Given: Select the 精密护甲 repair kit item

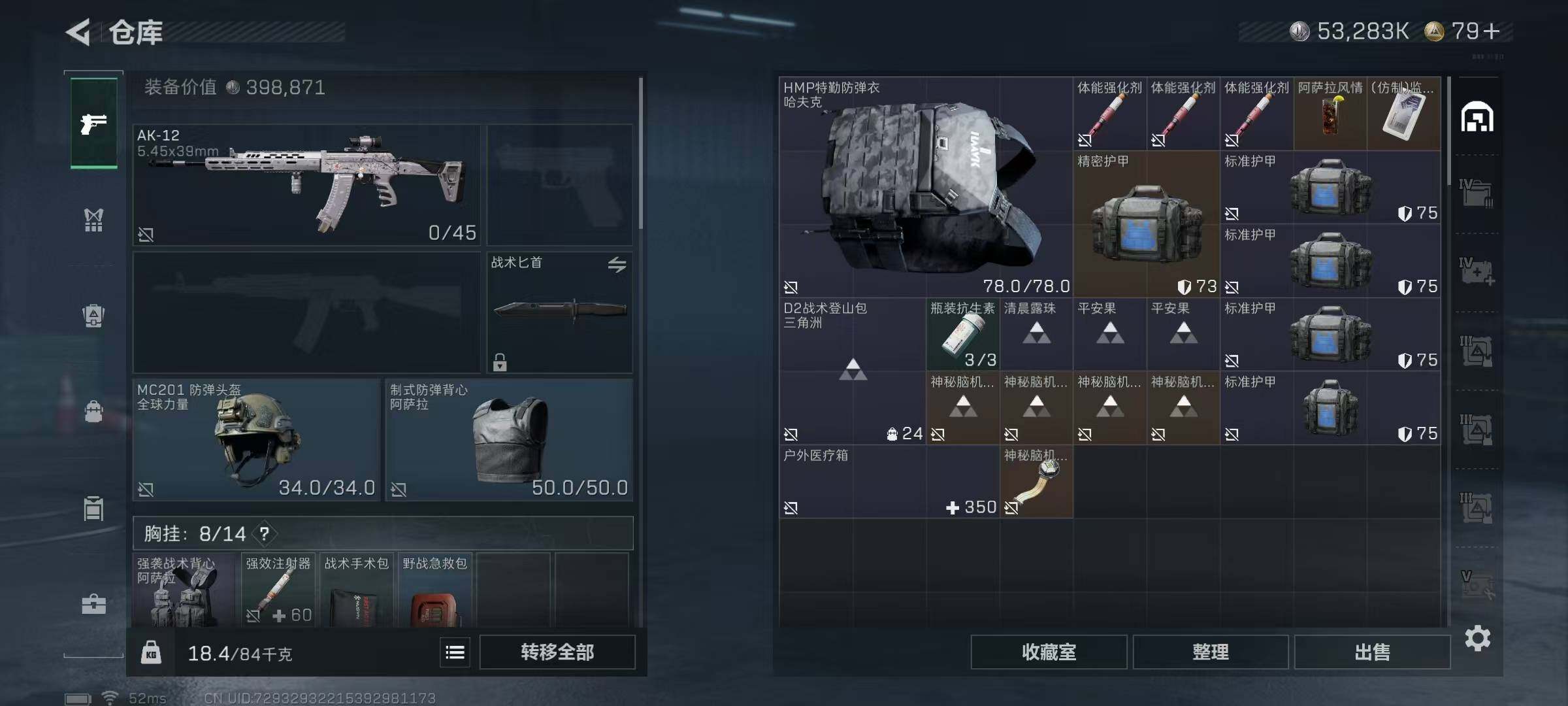Looking at the screenshot, I should coord(1147,224).
